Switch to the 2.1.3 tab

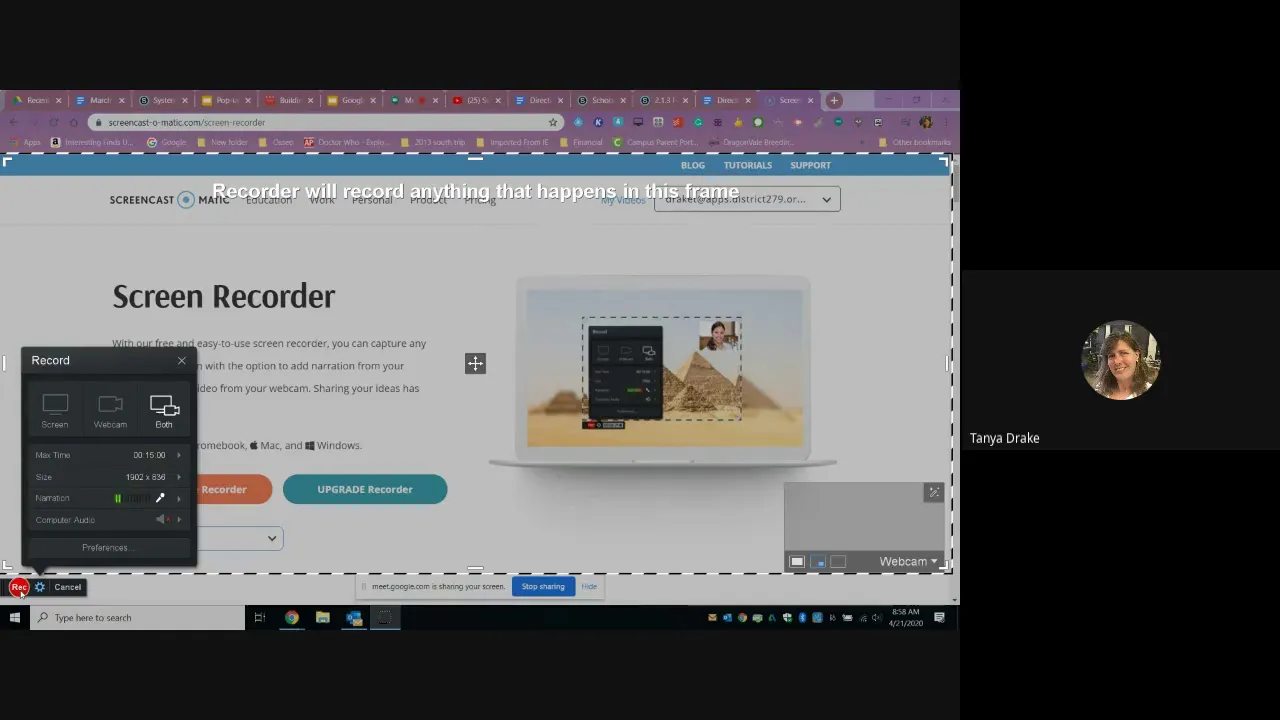666,100
